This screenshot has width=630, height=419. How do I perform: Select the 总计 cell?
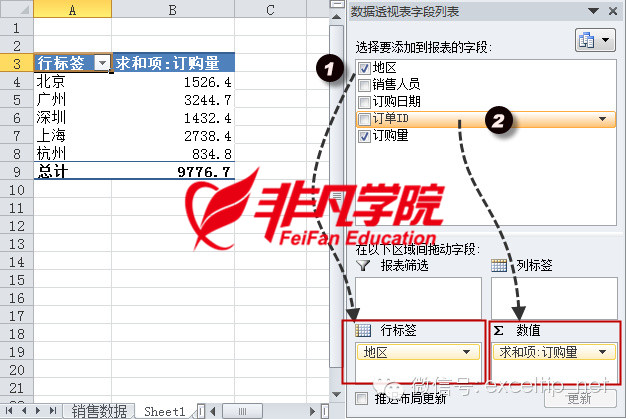72,172
